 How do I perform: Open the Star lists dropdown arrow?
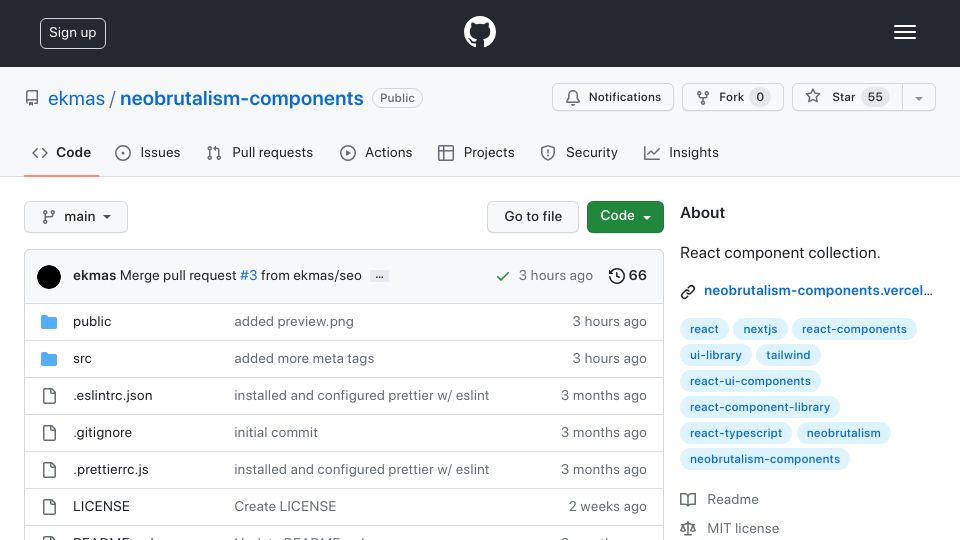click(x=918, y=97)
